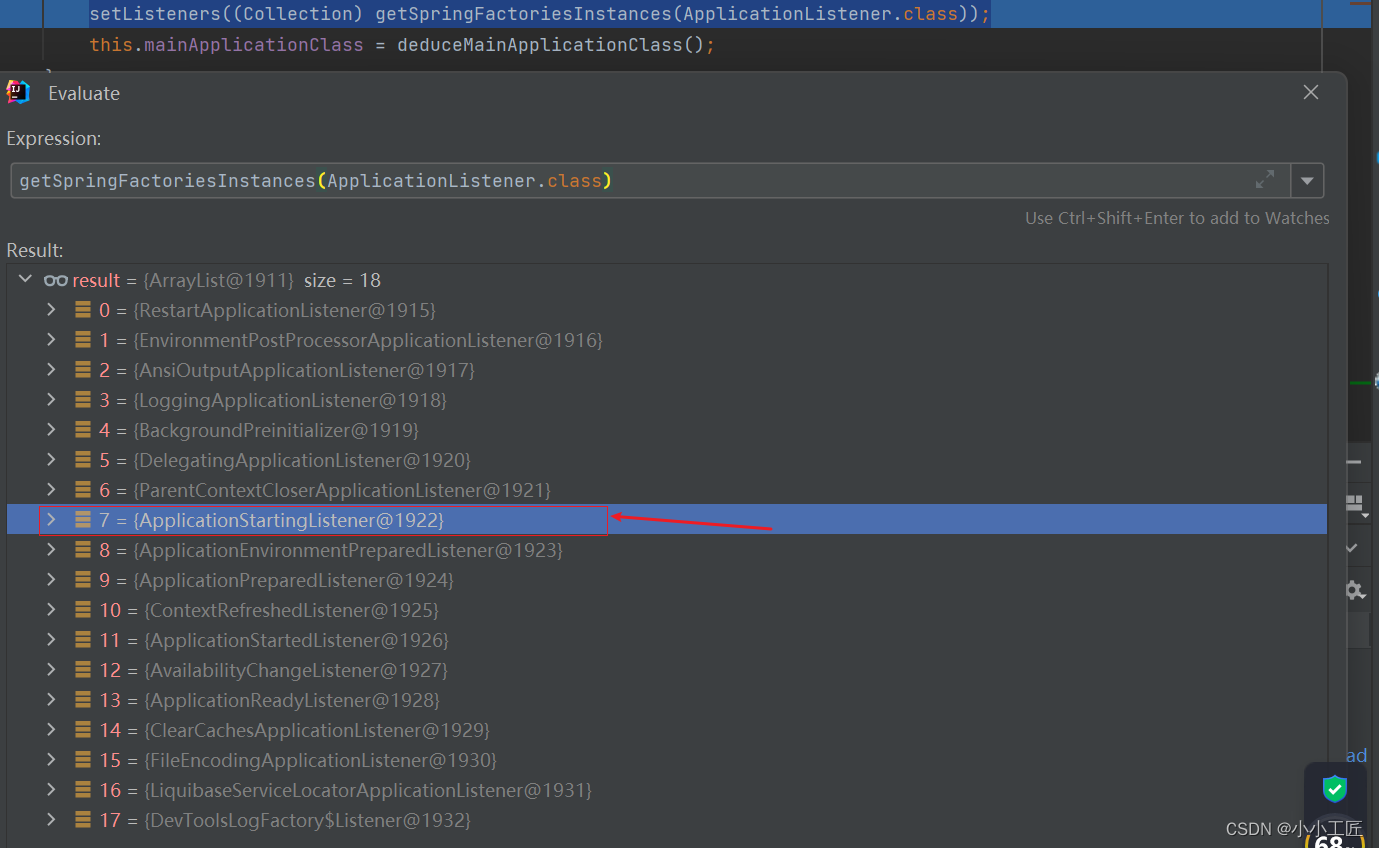Select the FileEncodingApplicationListener@1930 row
This screenshot has height=848, width=1379.
[x=667, y=760]
